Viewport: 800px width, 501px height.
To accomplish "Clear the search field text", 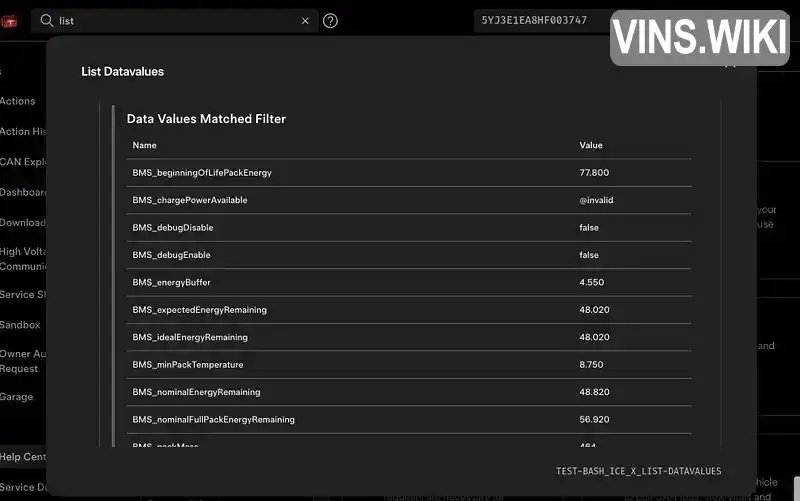I will (x=305, y=20).
